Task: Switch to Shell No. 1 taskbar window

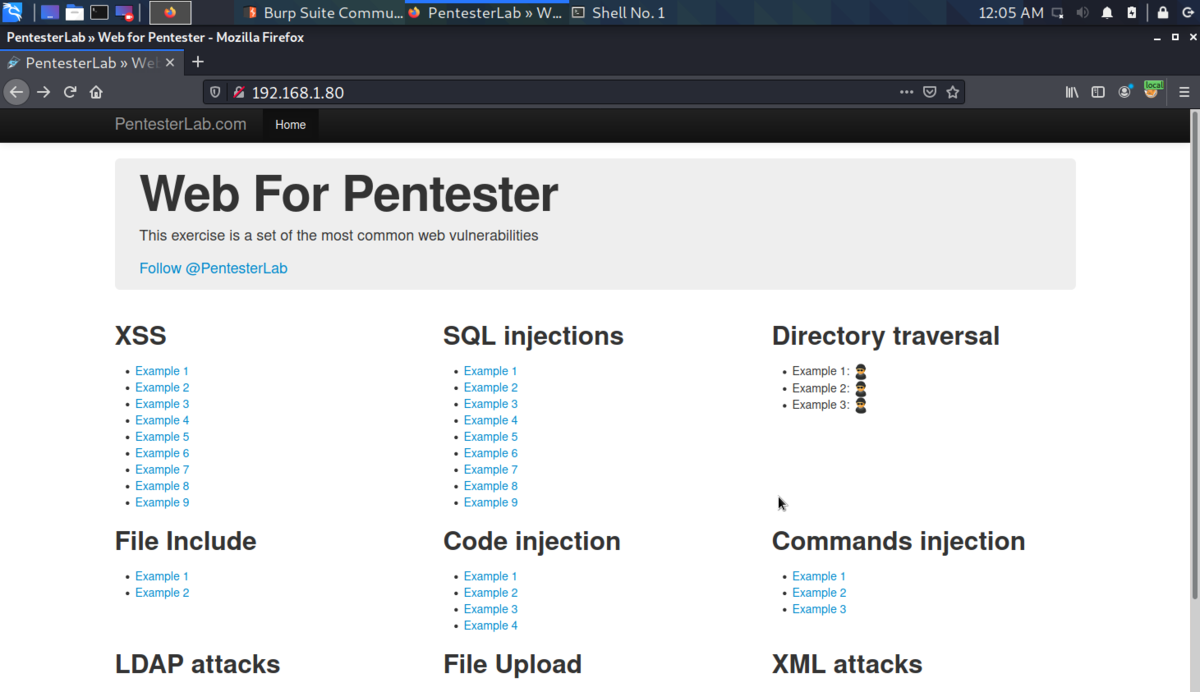Action: (x=618, y=13)
